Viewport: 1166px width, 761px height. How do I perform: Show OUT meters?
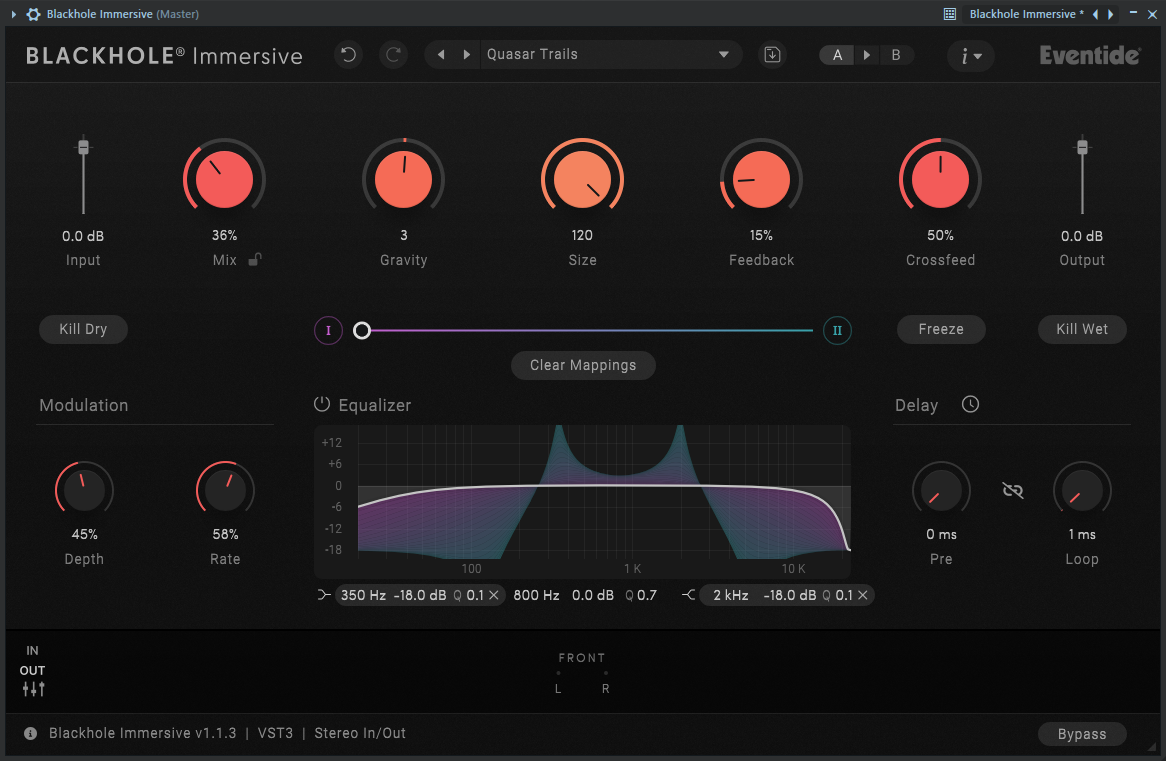(x=32, y=670)
